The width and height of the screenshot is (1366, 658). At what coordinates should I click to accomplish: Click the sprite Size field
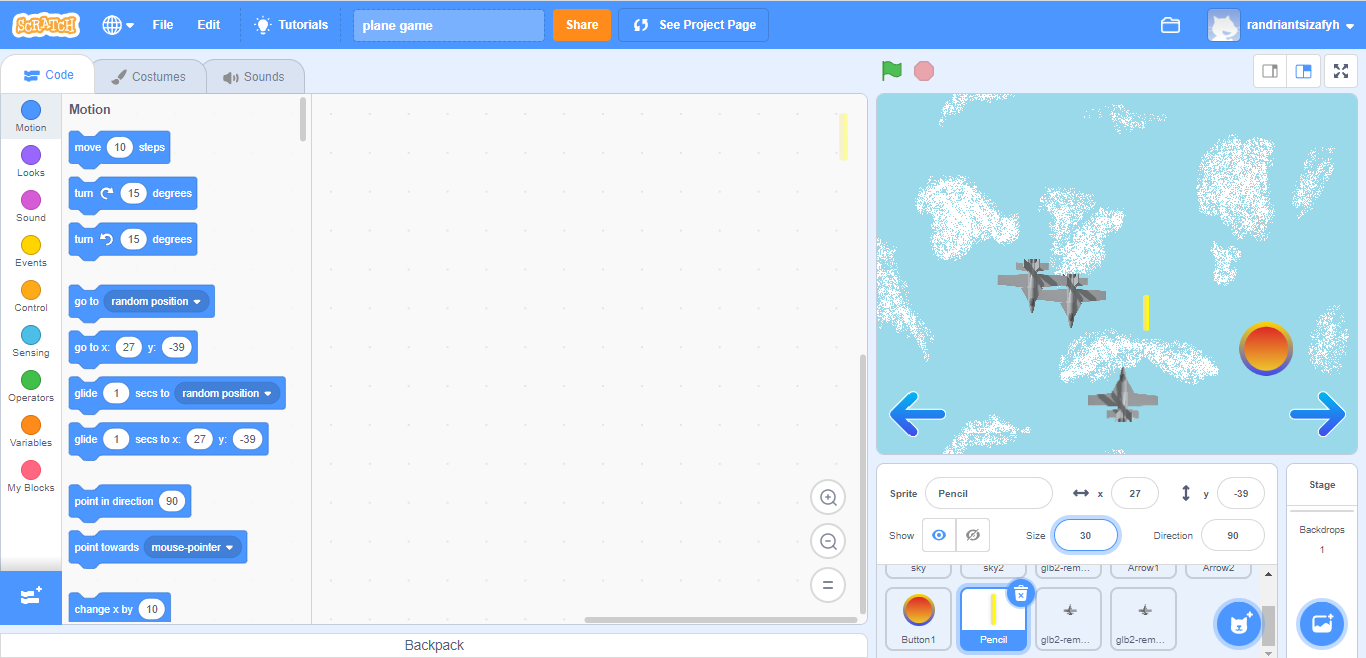1086,535
